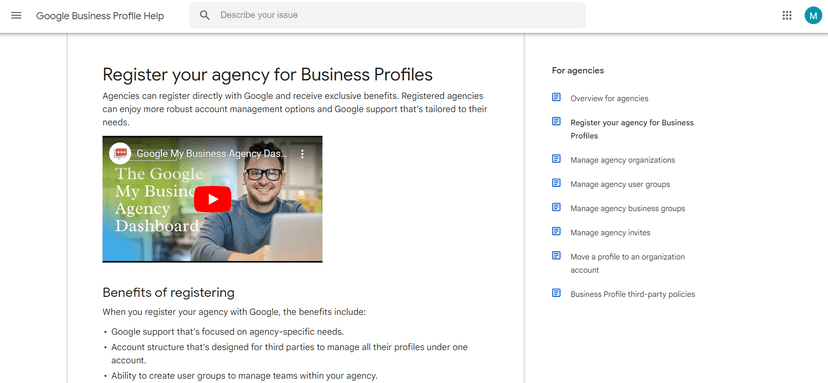The height and width of the screenshot is (383, 828).
Task: Open the account avatar labeled M
Action: 813,15
